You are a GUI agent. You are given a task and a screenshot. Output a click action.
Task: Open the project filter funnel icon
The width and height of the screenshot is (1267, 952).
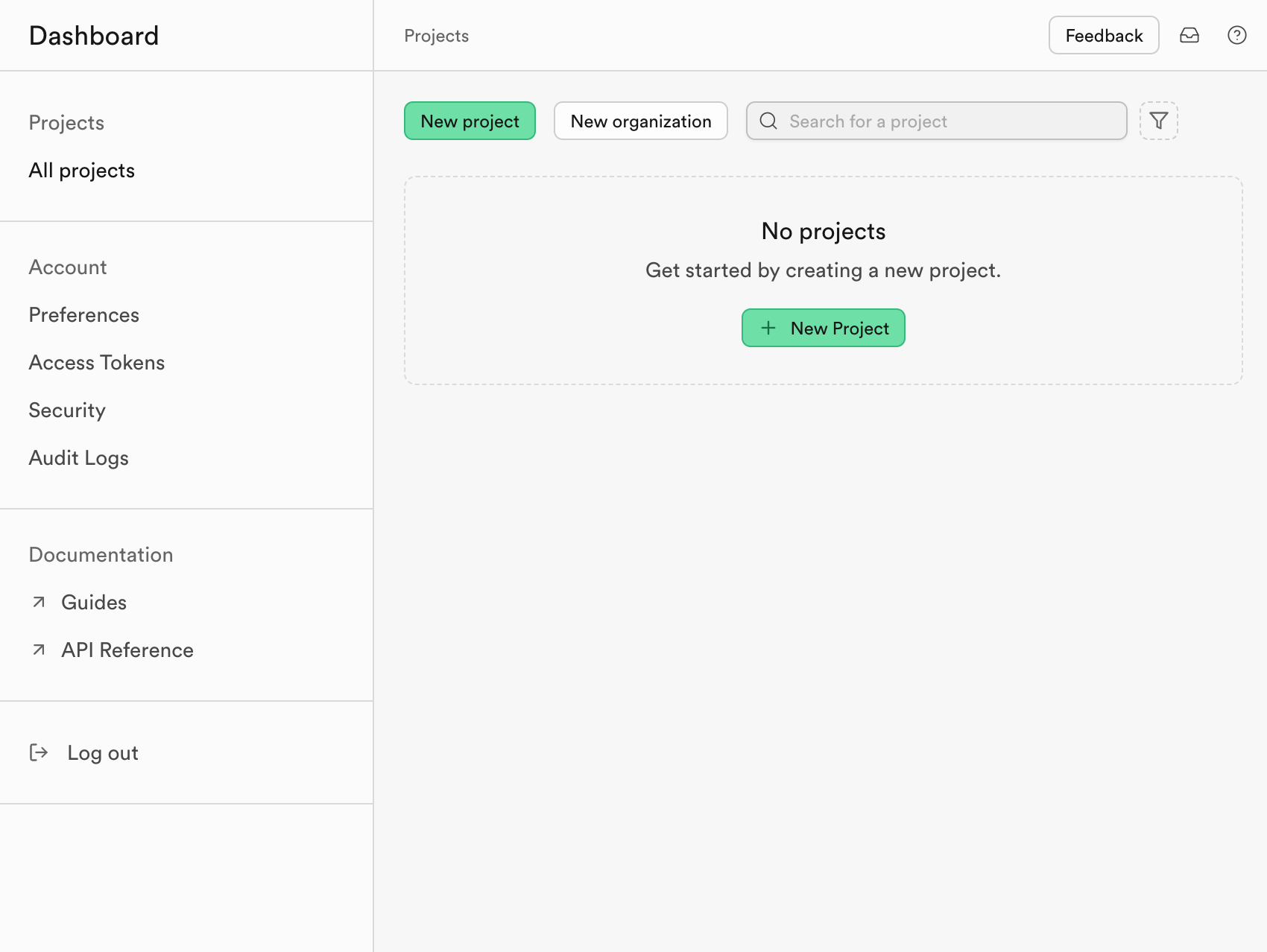coord(1159,121)
